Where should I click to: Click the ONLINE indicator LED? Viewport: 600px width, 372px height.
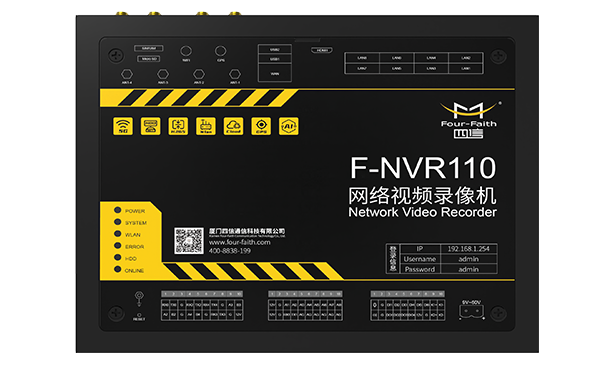tap(117, 269)
